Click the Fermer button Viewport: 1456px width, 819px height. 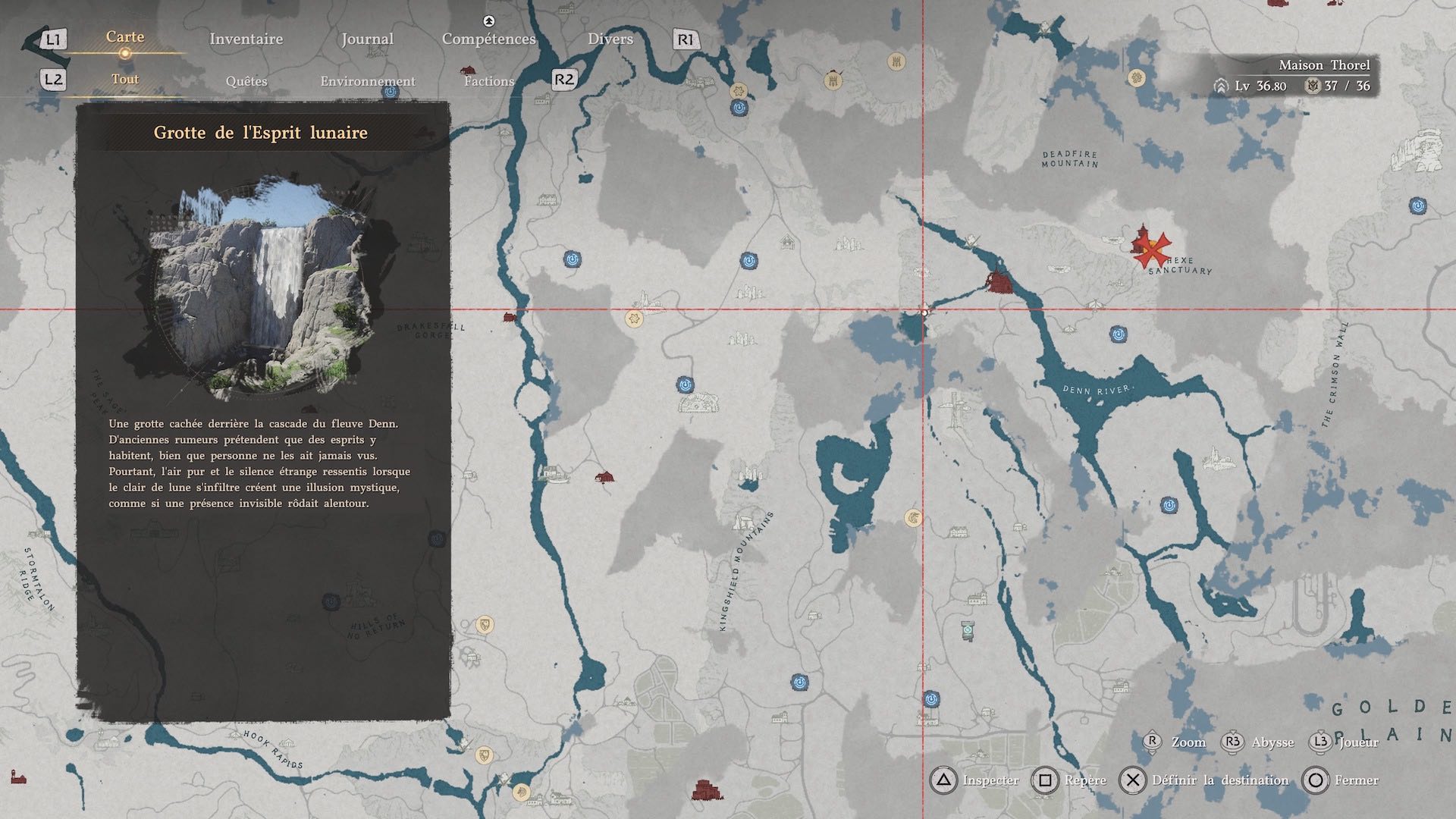(1341, 780)
